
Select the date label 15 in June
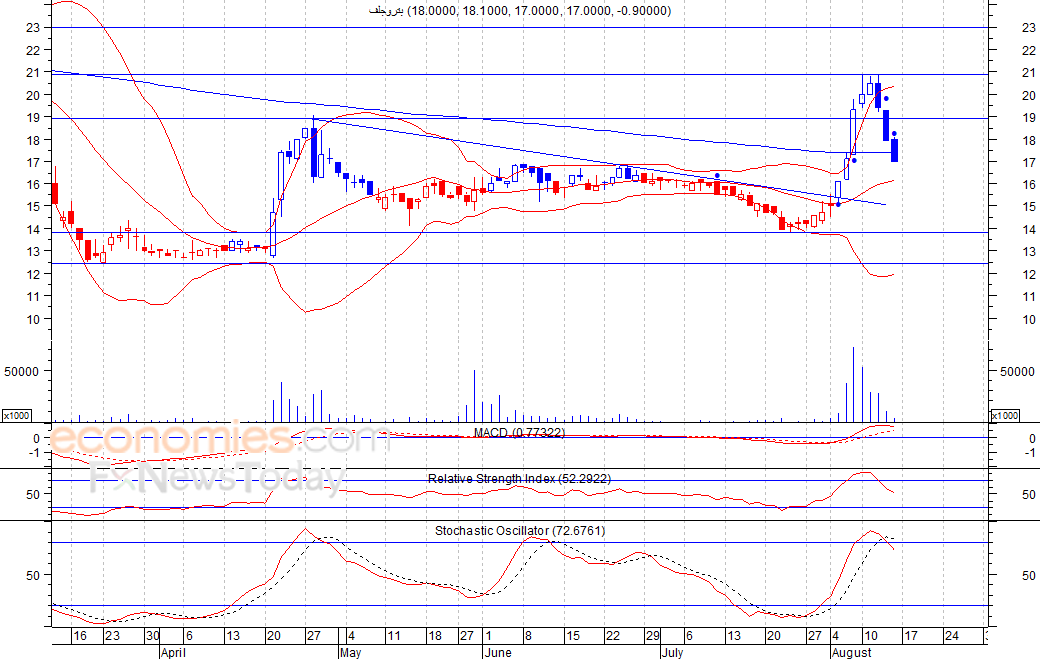[572, 636]
